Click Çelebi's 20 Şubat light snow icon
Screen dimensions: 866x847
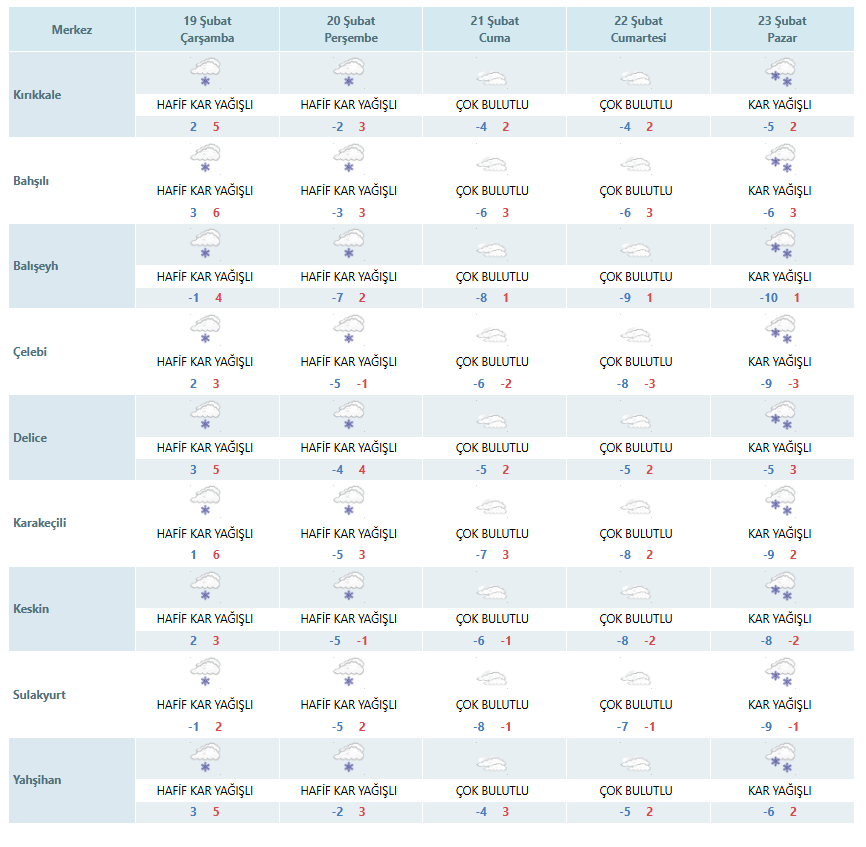pyautogui.click(x=349, y=332)
